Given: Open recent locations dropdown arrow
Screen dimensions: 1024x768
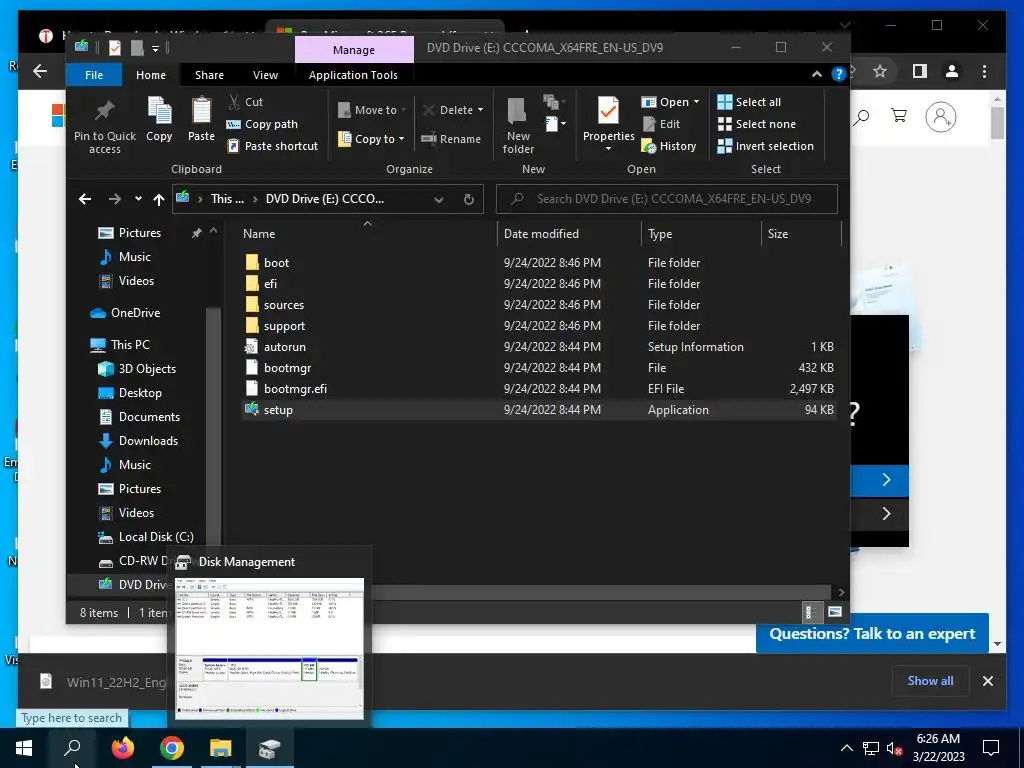Looking at the screenshot, I should [x=138, y=199].
